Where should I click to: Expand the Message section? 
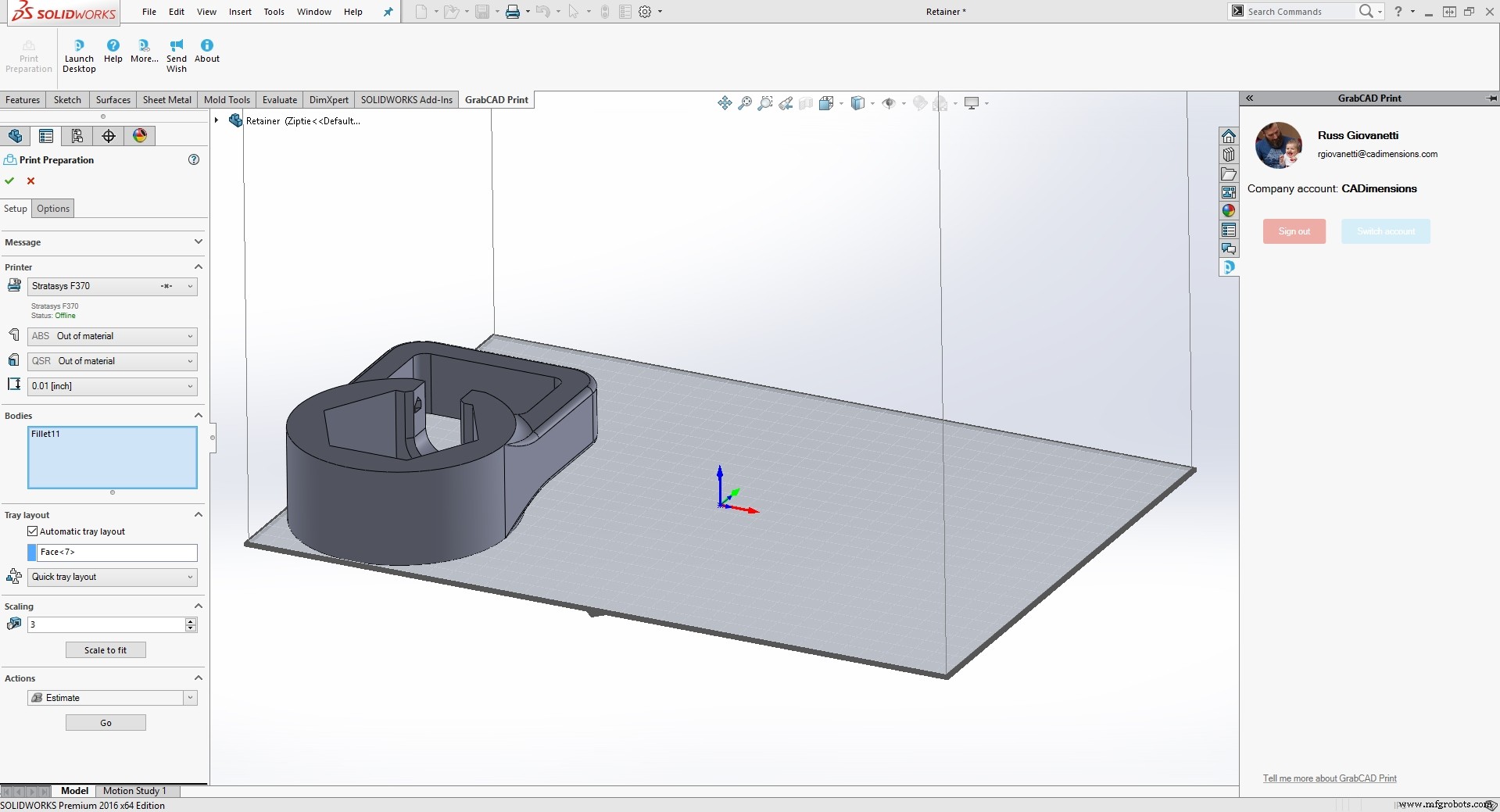coord(199,241)
